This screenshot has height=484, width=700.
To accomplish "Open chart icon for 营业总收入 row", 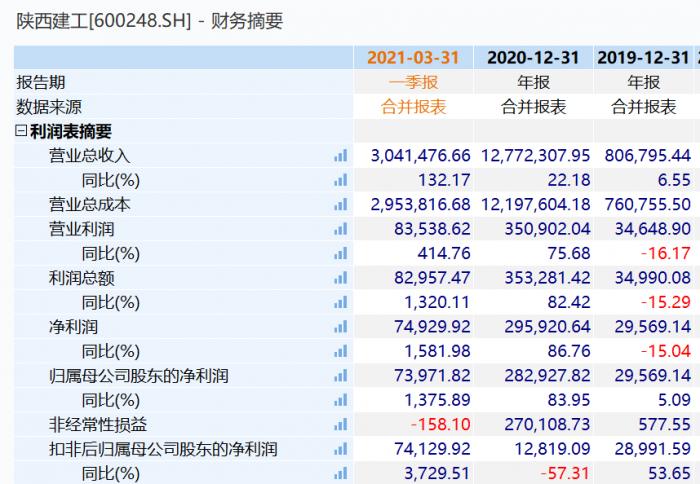I will point(341,156).
